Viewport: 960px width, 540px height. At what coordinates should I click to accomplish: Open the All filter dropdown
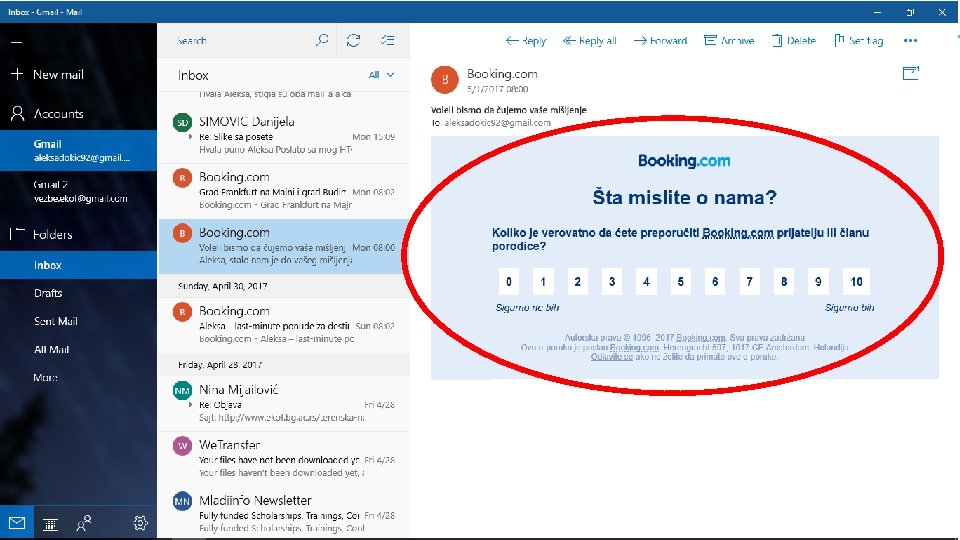[x=381, y=75]
